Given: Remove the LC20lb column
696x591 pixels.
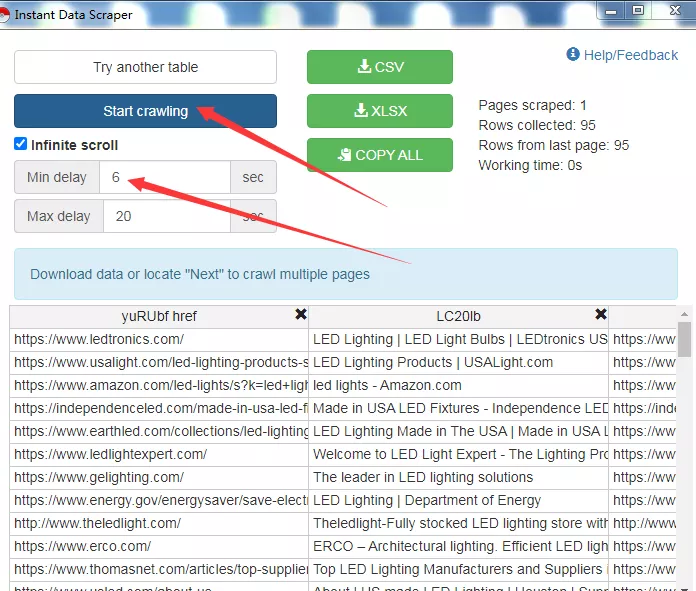Looking at the screenshot, I should pos(601,314).
